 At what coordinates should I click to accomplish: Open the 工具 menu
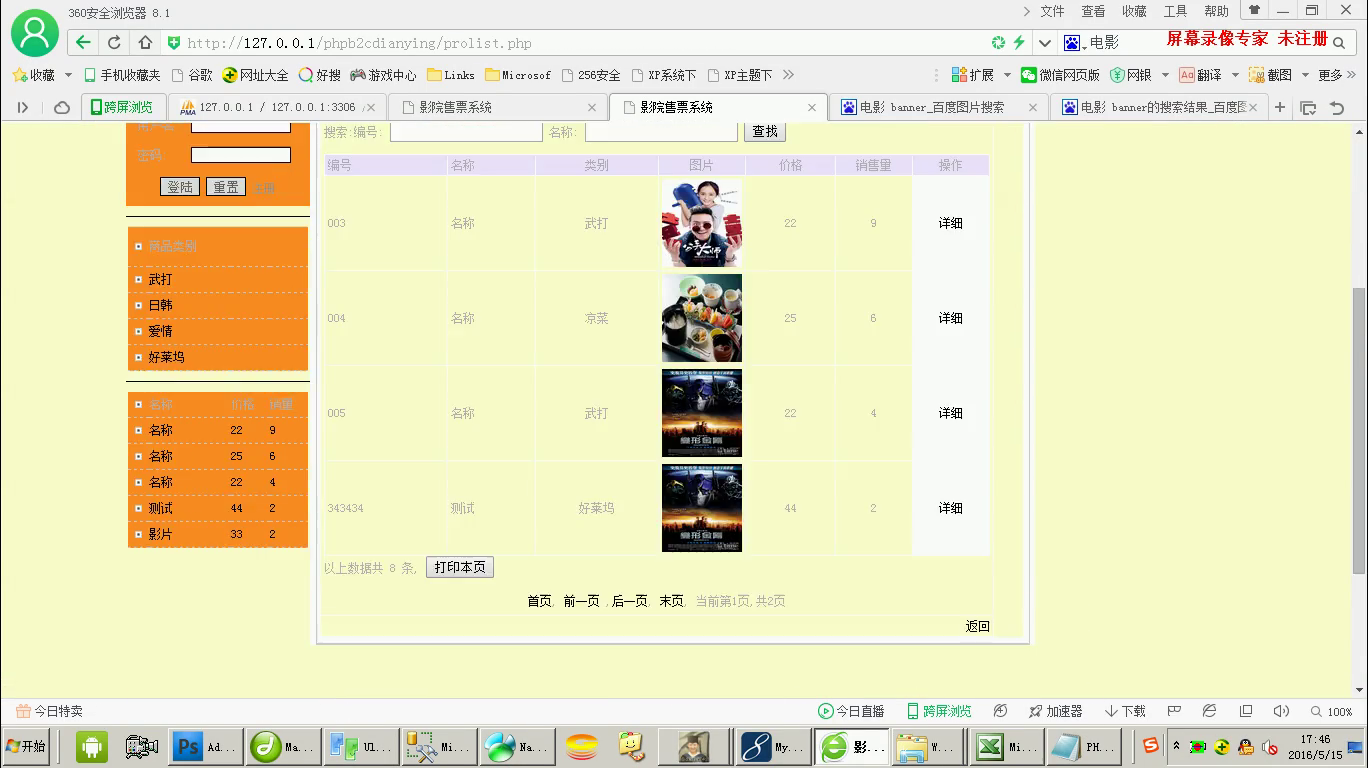(x=1175, y=11)
